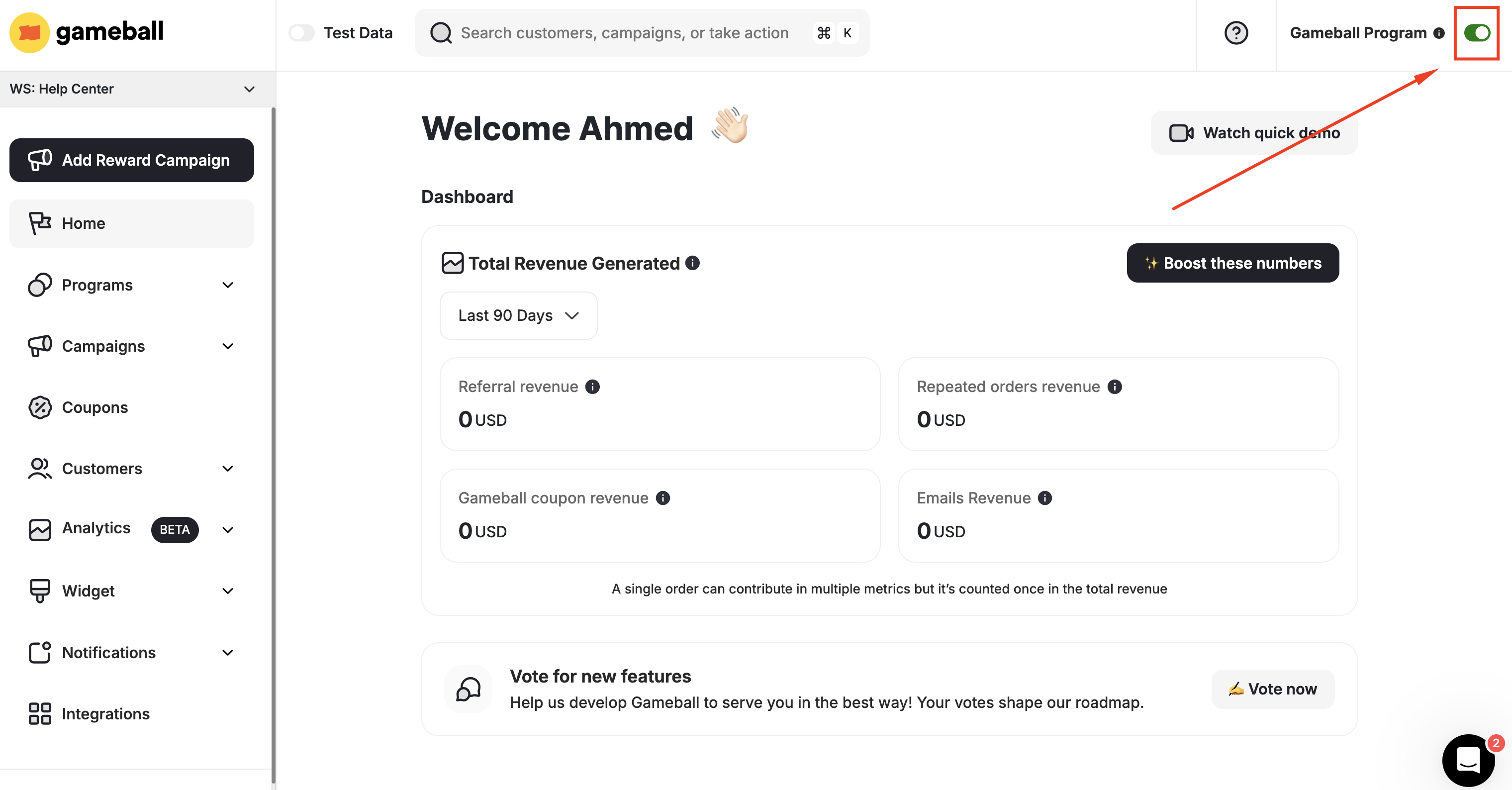This screenshot has height=790, width=1512.
Task: Click Add Reward Campaign button
Action: coord(131,160)
